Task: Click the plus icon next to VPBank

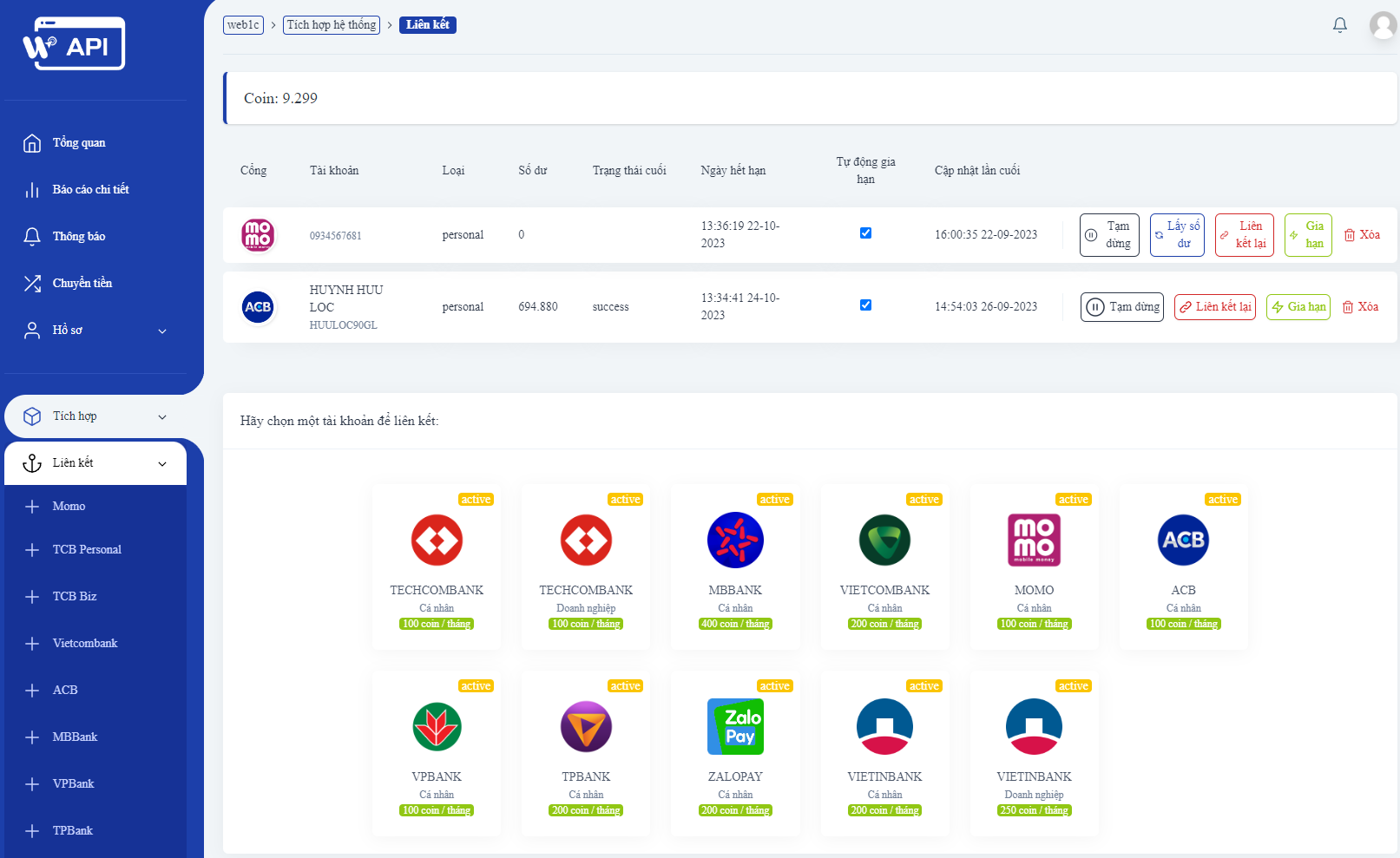Action: [32, 784]
